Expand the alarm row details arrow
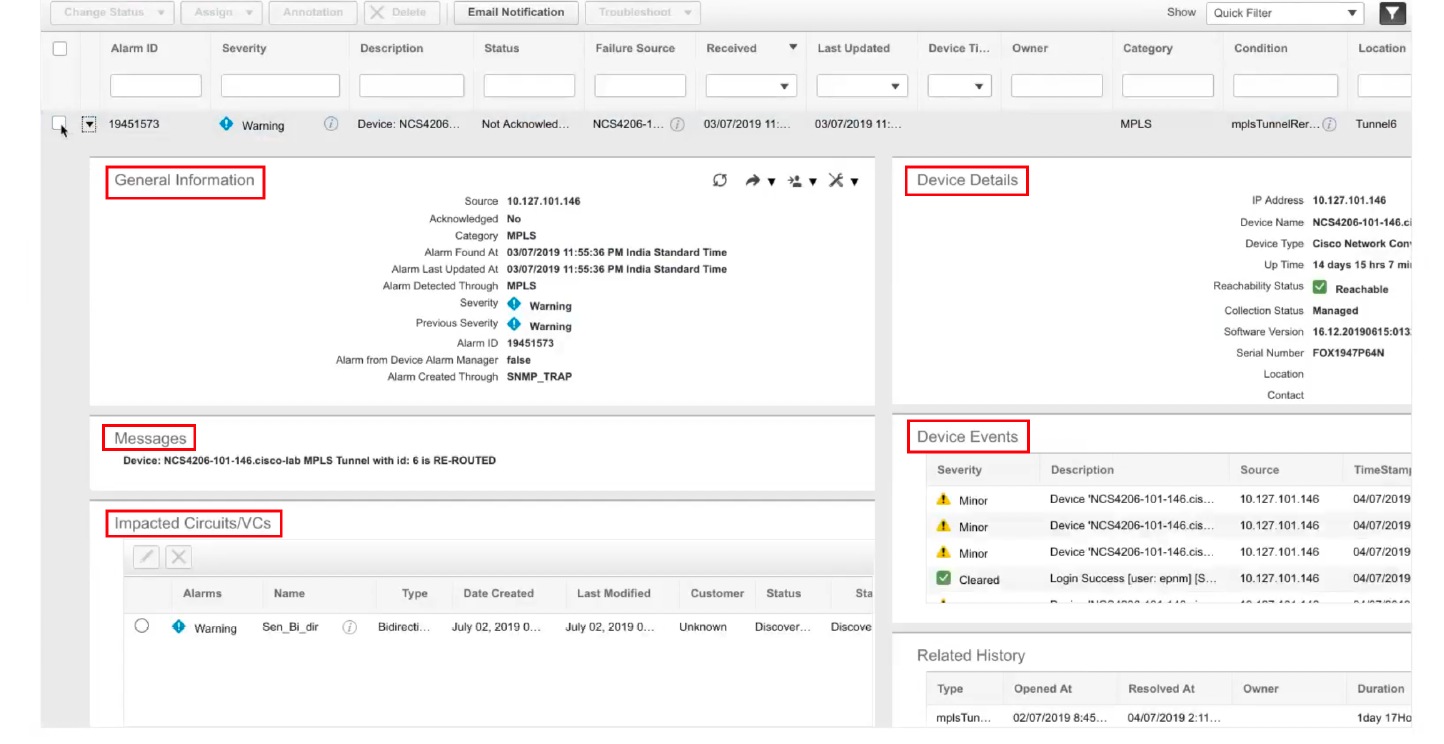The height and width of the screenshot is (744, 1444). click(x=88, y=123)
